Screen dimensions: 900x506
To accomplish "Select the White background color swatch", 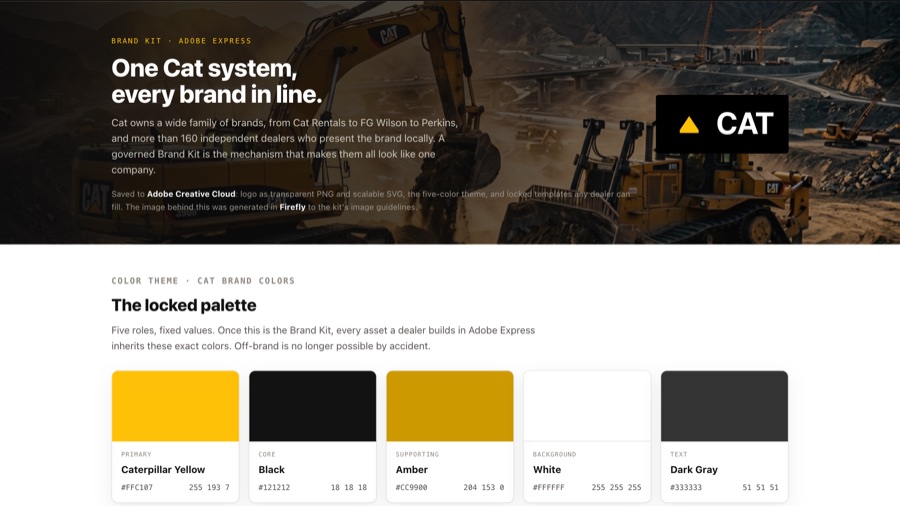I will 587,406.
